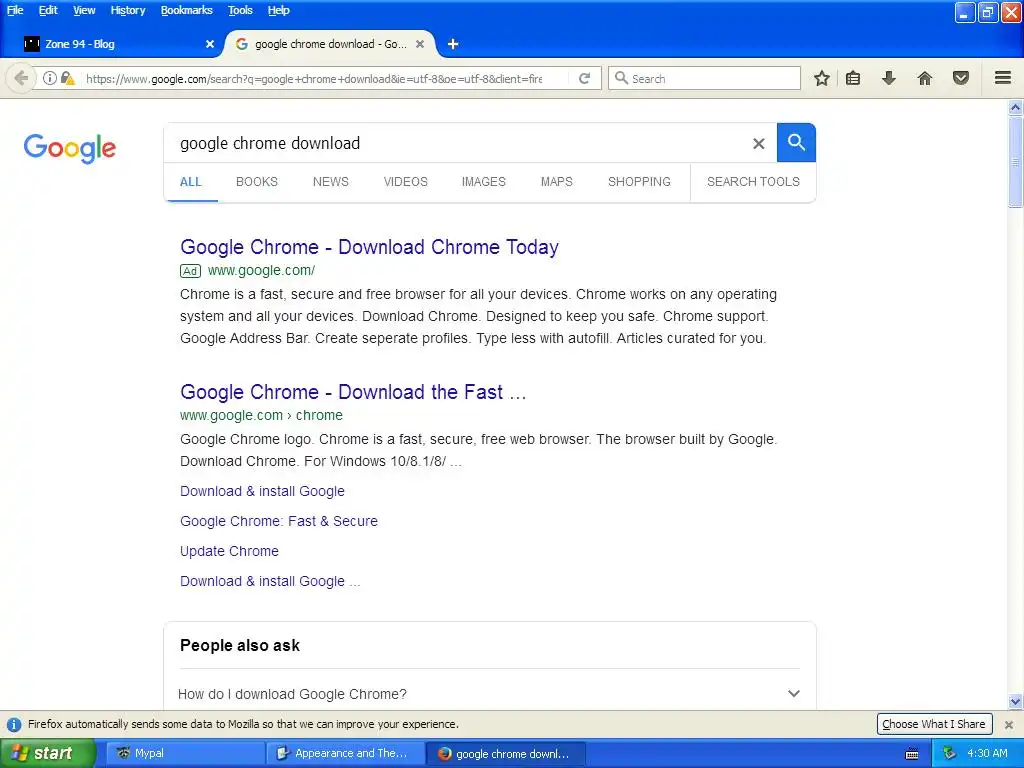Open the Help menu

point(278,10)
